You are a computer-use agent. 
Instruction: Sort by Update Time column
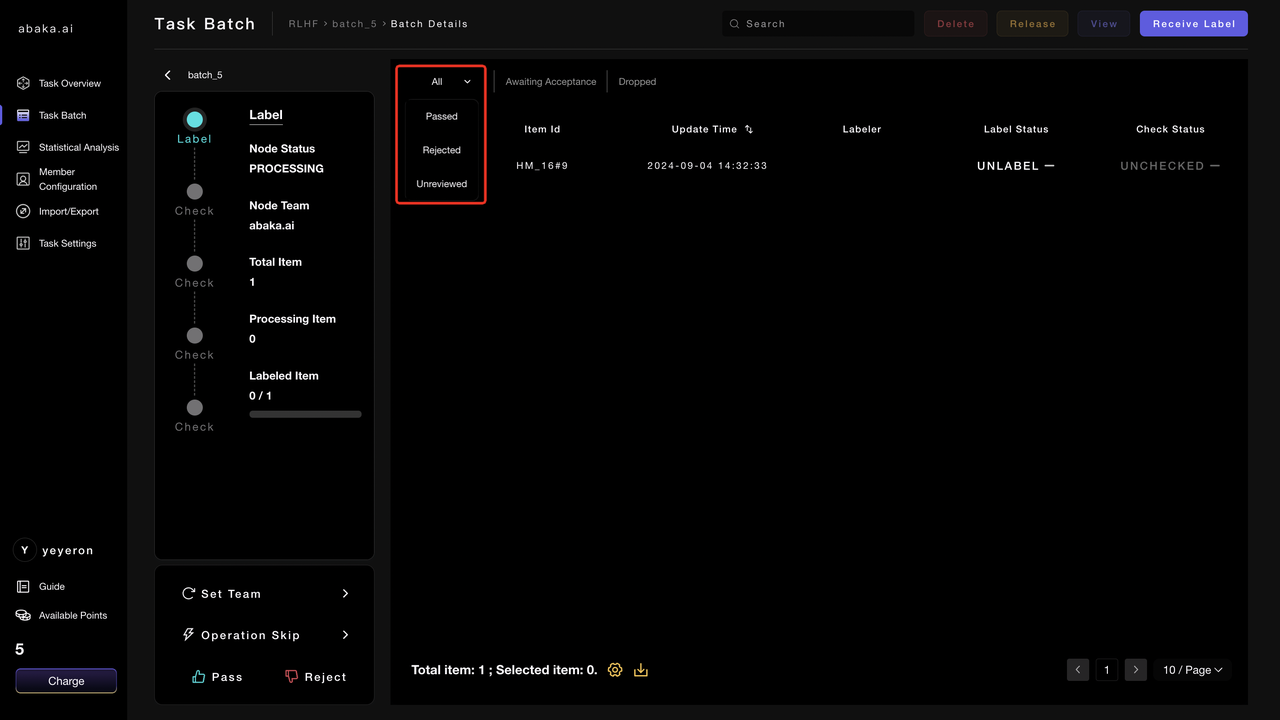[x=749, y=130]
